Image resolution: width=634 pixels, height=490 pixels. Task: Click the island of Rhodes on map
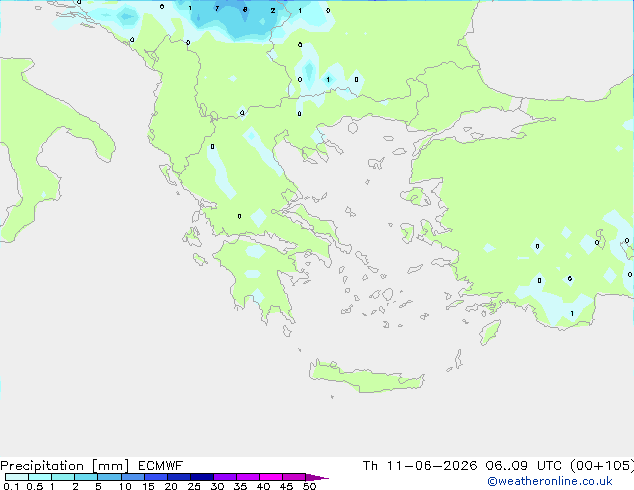[x=490, y=332]
